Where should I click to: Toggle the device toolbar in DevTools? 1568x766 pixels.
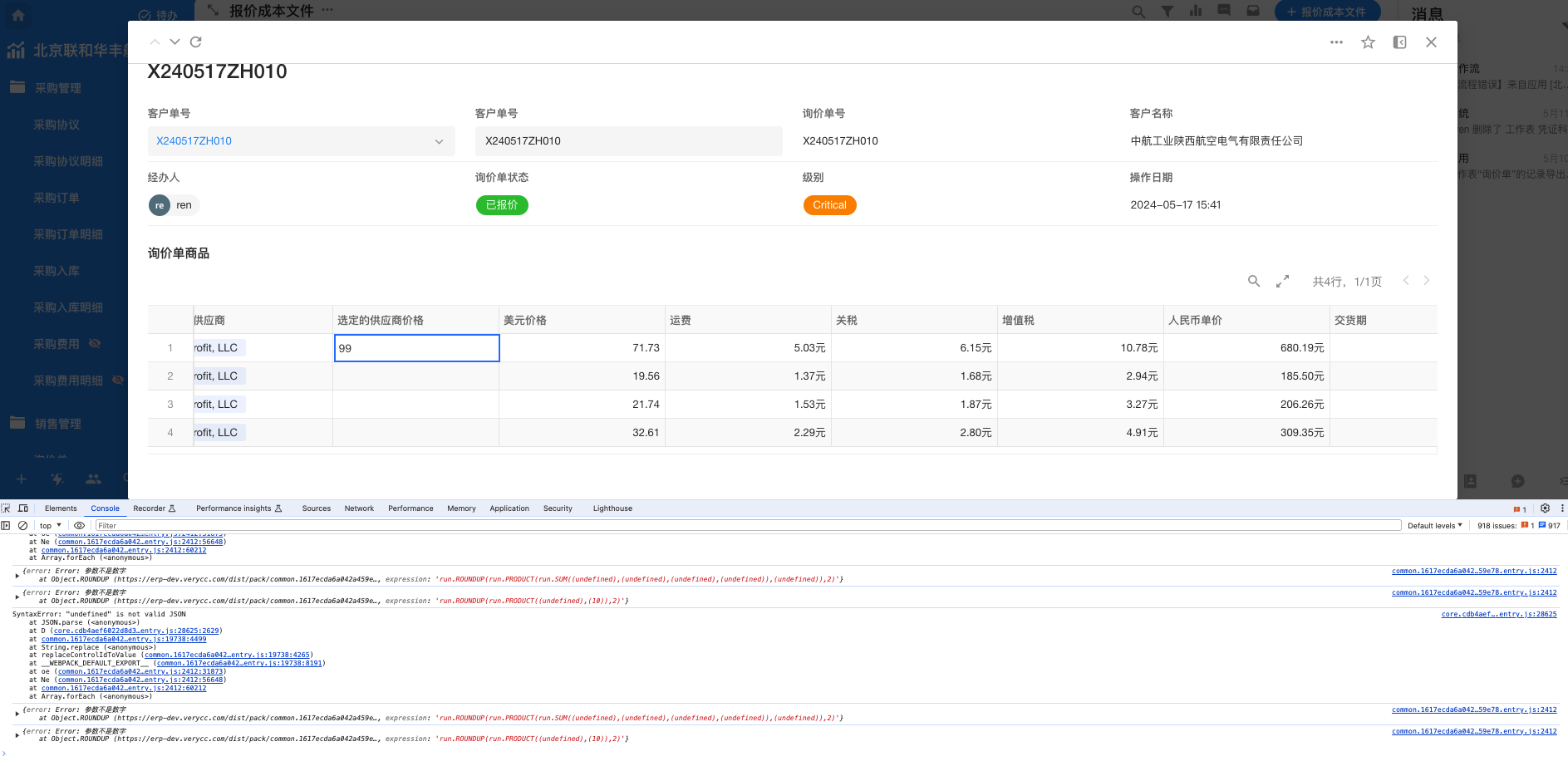tap(23, 508)
